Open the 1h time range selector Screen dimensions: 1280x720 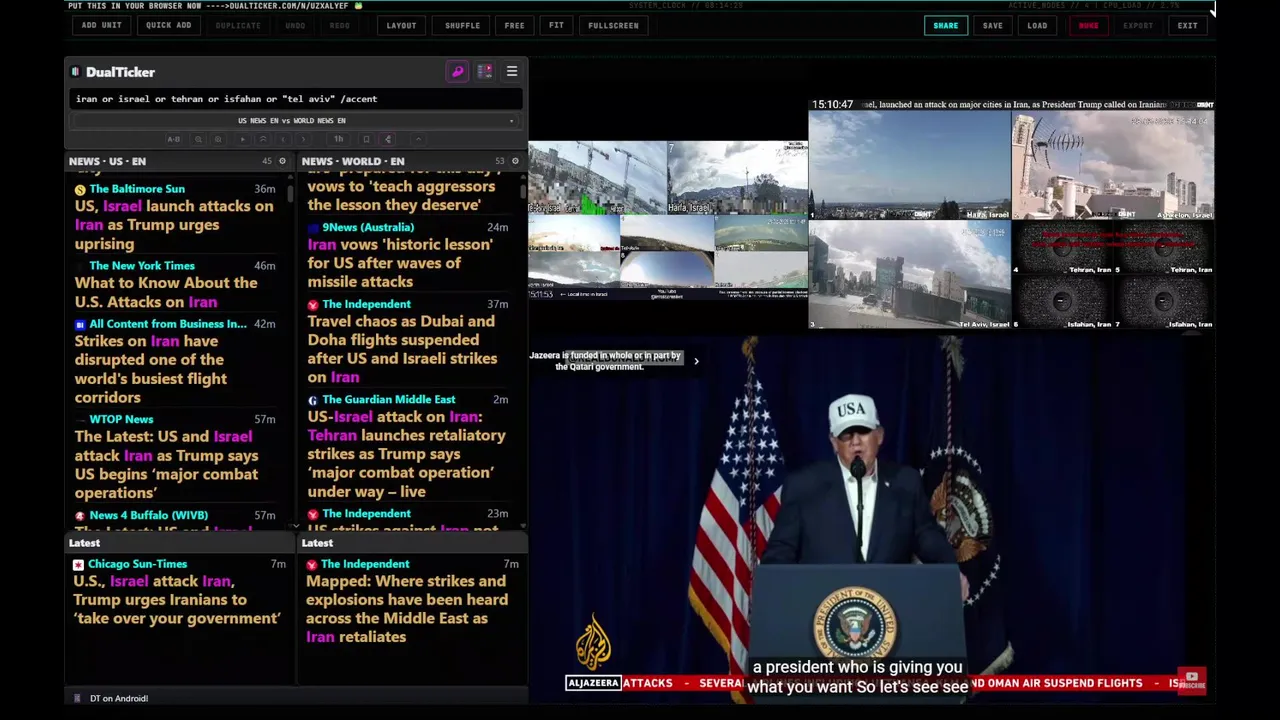coord(339,139)
